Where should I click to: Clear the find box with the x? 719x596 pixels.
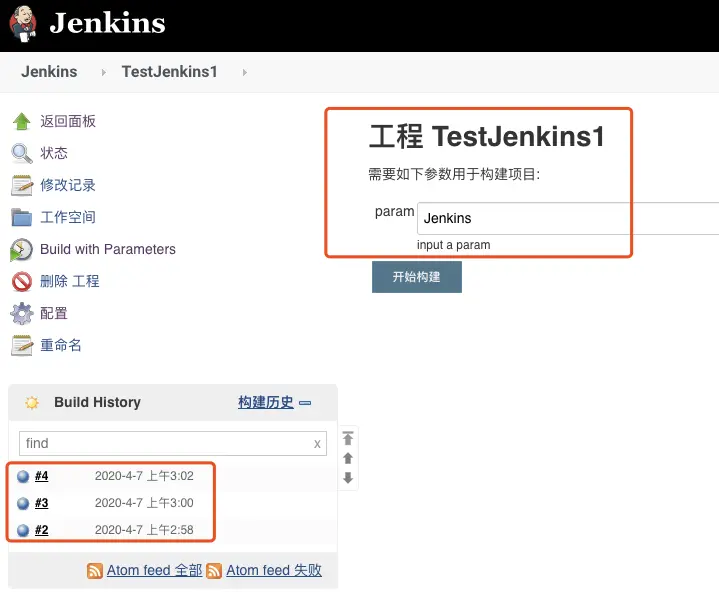[x=317, y=444]
